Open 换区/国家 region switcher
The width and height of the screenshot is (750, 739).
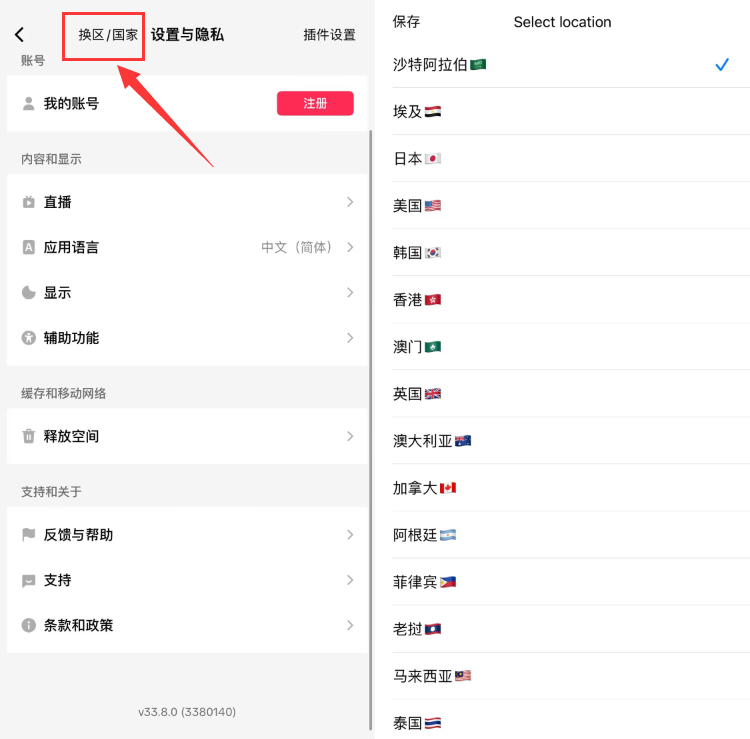(108, 35)
